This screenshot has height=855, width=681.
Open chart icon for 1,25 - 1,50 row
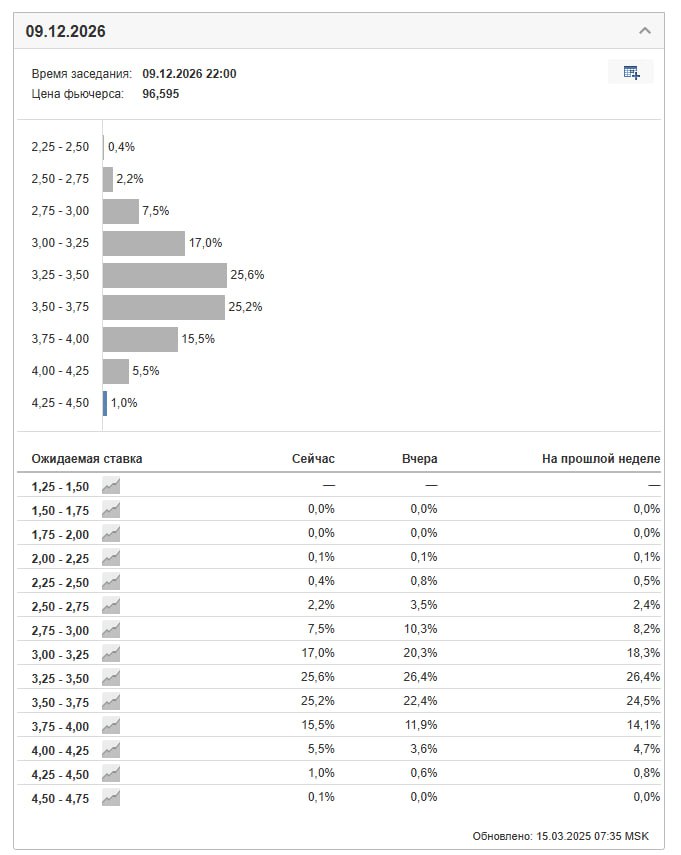[111, 486]
